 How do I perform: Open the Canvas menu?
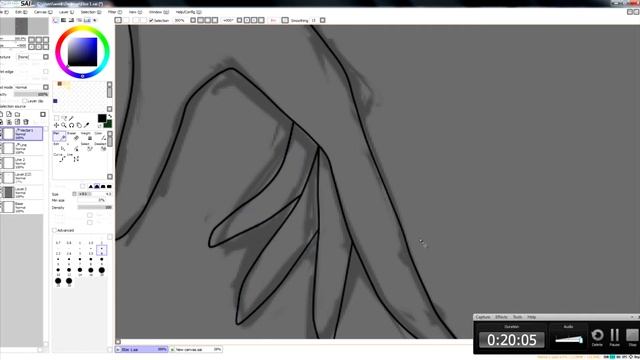[x=43, y=12]
